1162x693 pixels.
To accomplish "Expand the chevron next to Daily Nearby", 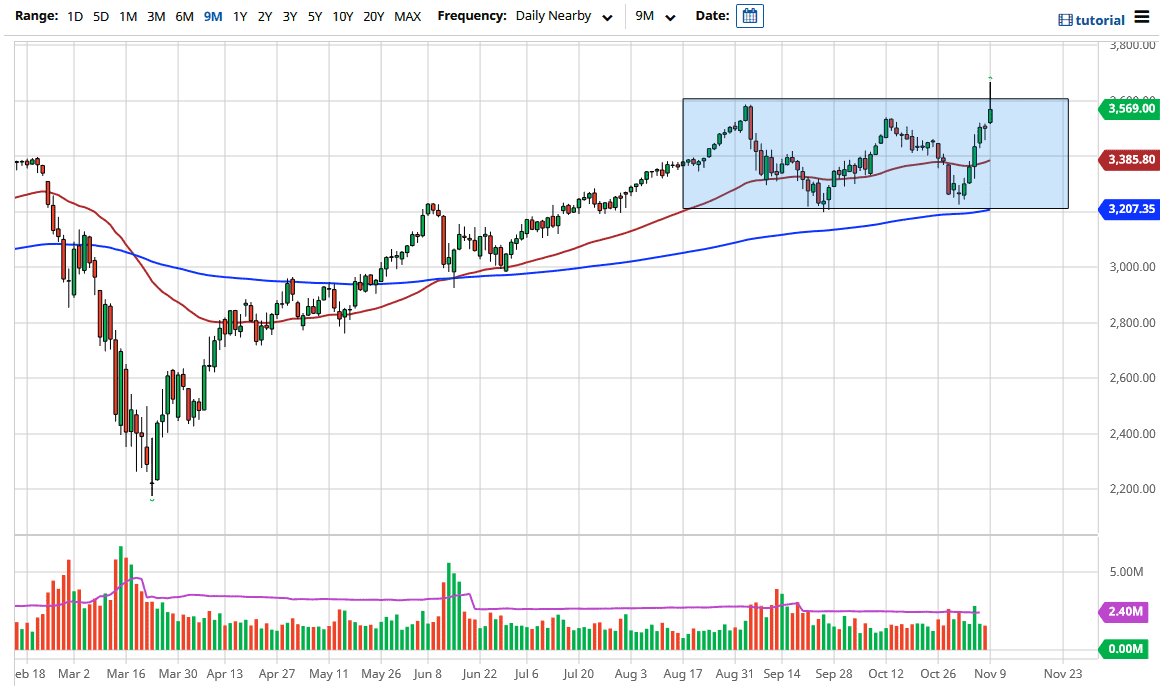I will pos(607,18).
